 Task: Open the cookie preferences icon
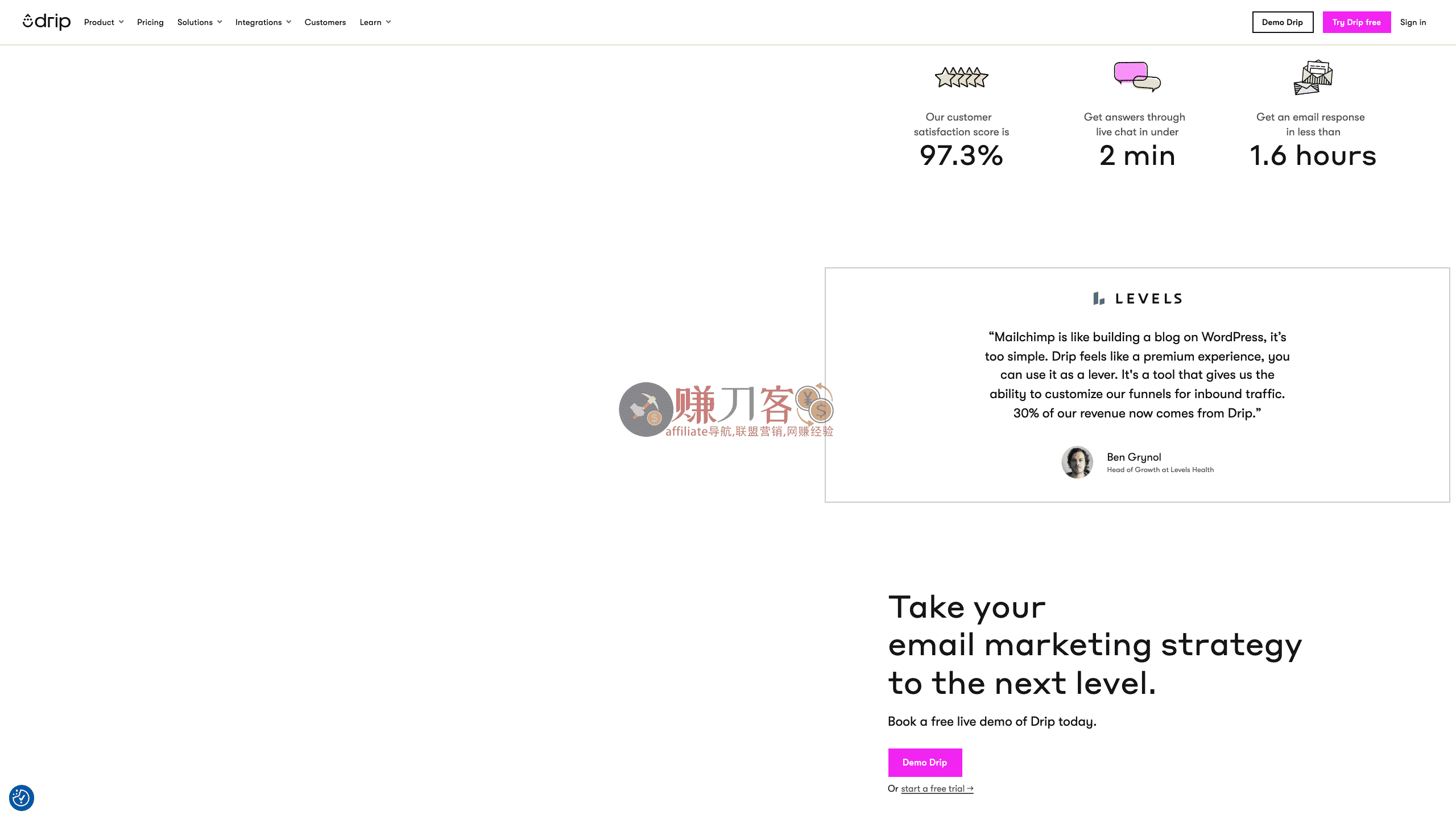coord(22,797)
